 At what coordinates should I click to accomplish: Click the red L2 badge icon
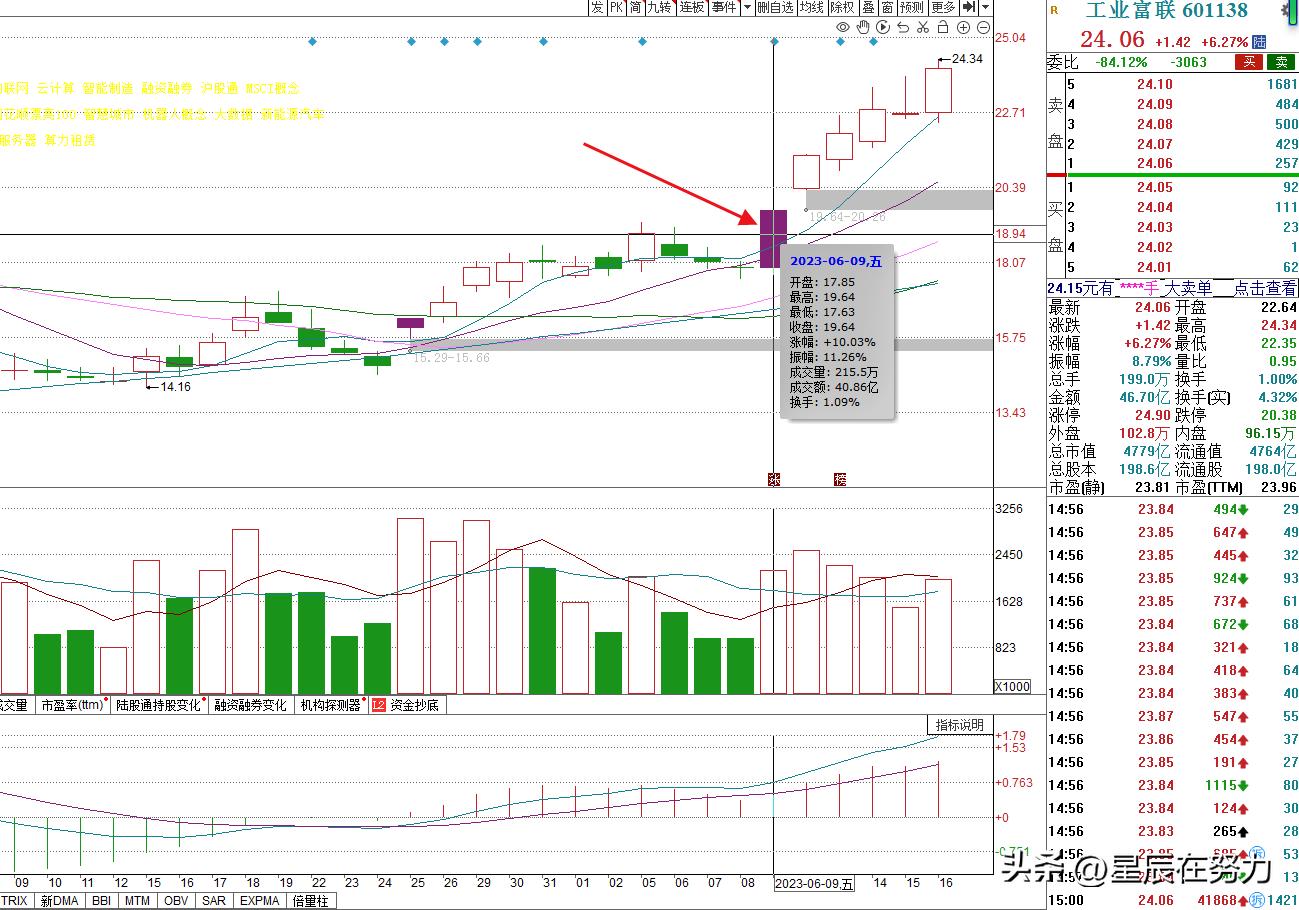tap(379, 705)
